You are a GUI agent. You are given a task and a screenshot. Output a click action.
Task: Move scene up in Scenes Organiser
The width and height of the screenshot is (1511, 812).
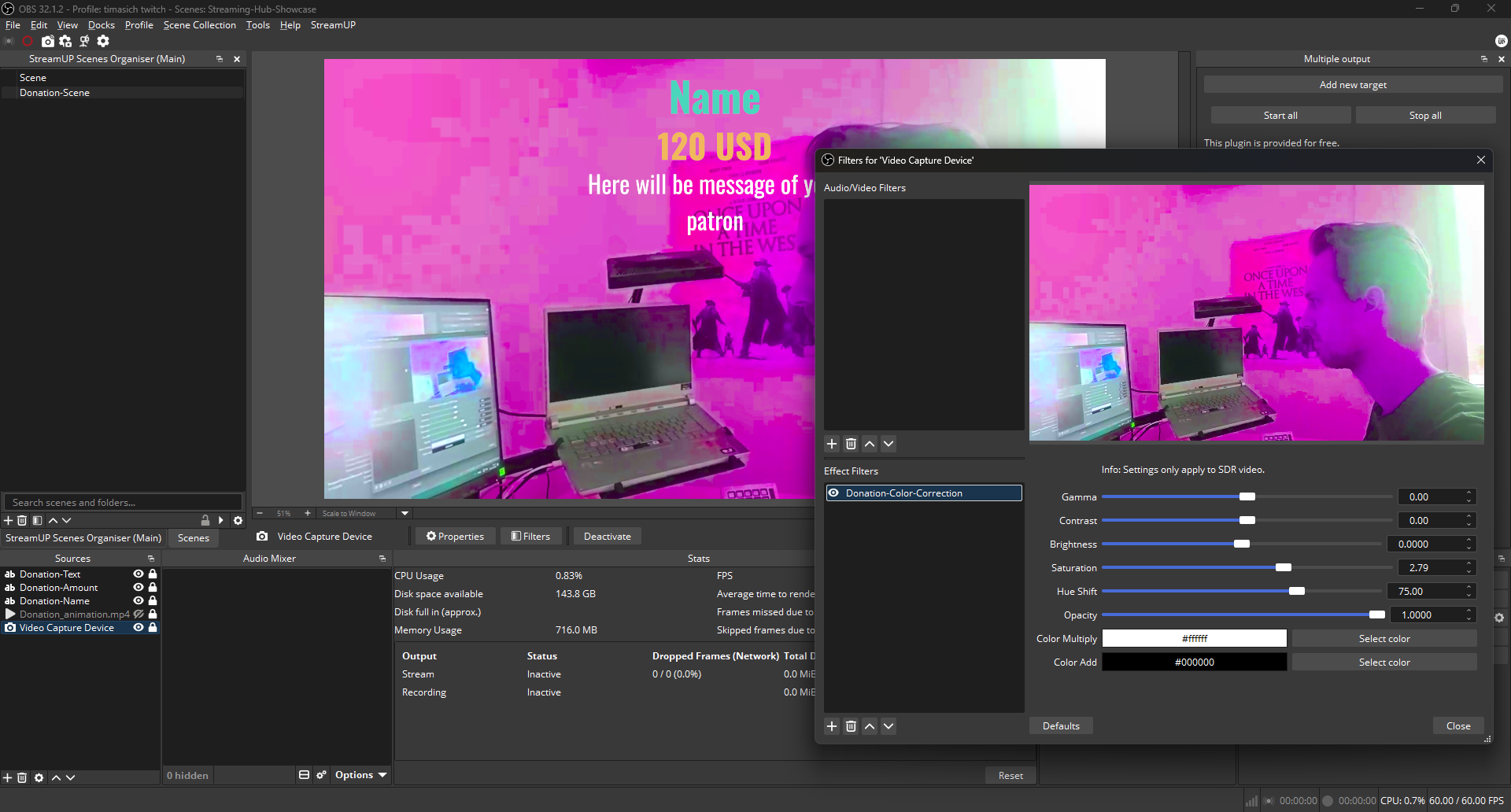(53, 521)
